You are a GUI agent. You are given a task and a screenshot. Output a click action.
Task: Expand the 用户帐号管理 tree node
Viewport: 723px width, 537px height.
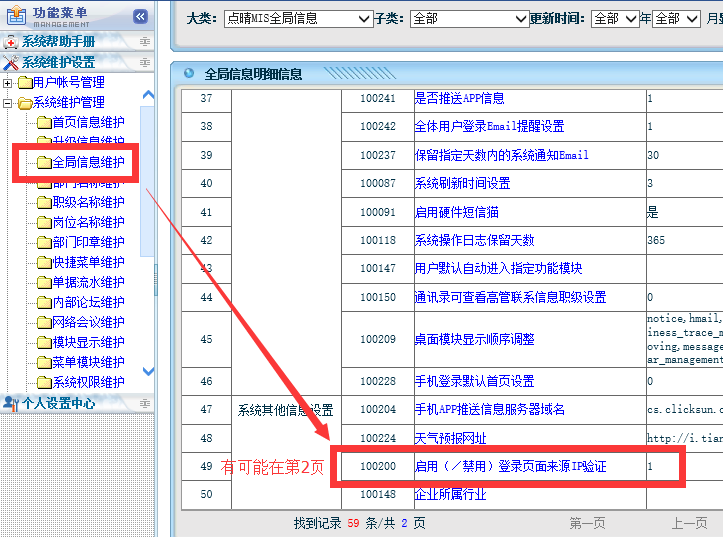point(8,83)
